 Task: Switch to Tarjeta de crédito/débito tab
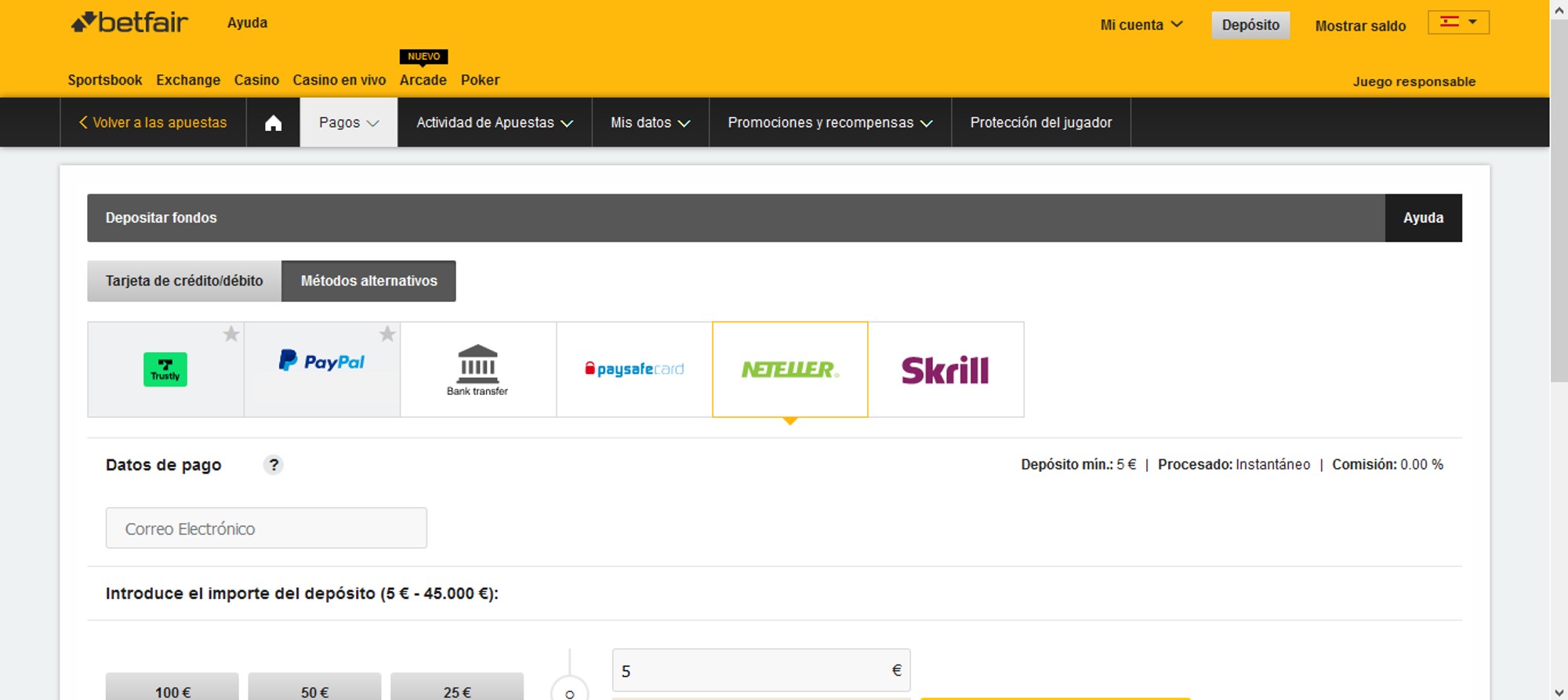[x=184, y=281]
